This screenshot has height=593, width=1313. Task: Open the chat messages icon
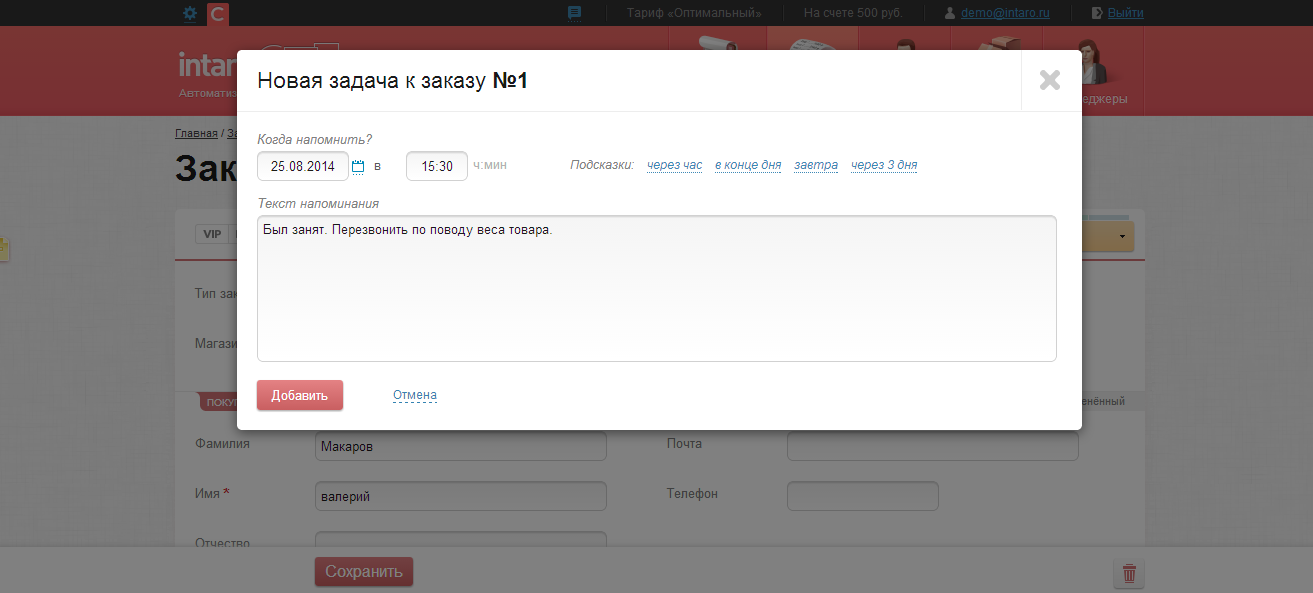pyautogui.click(x=574, y=13)
